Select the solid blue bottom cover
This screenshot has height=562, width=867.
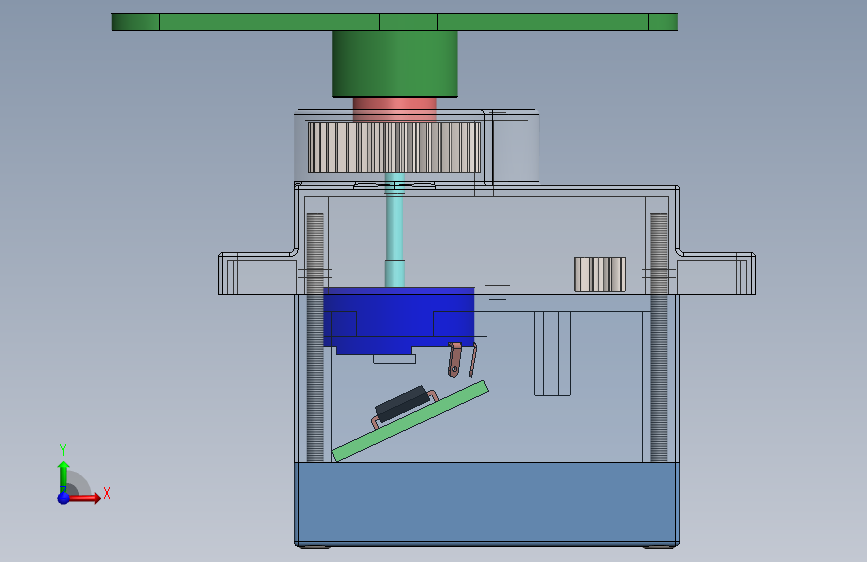tap(487, 503)
